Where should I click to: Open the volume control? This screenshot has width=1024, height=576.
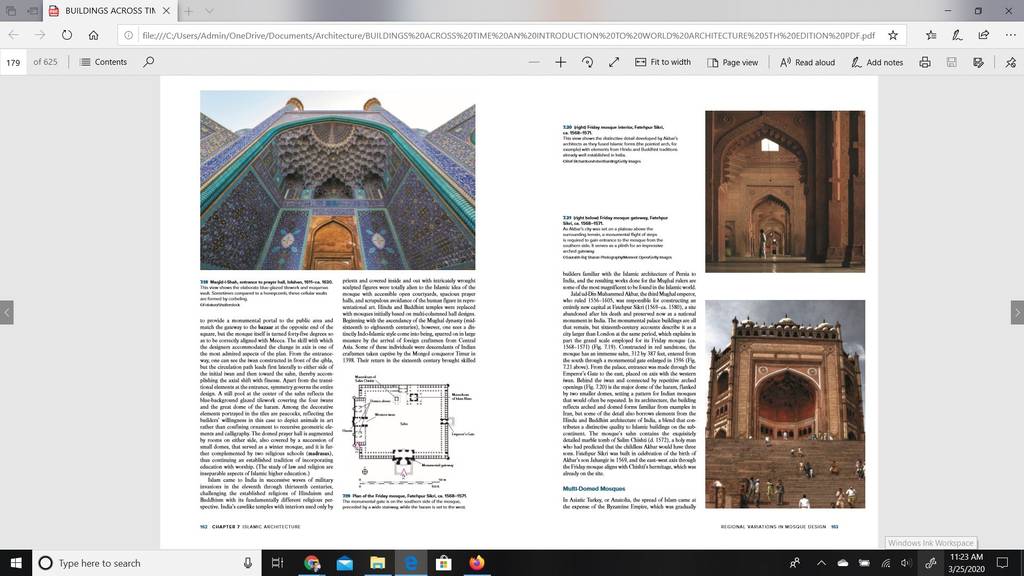point(906,563)
